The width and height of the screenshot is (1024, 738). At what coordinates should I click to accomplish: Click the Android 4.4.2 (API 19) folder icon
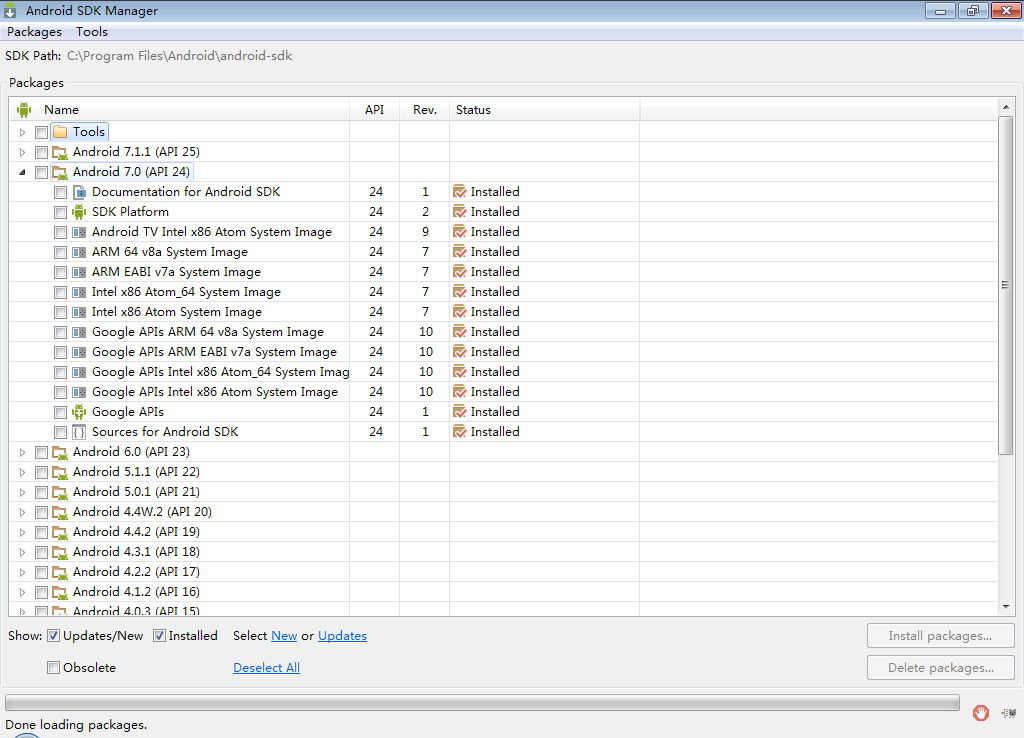point(60,532)
